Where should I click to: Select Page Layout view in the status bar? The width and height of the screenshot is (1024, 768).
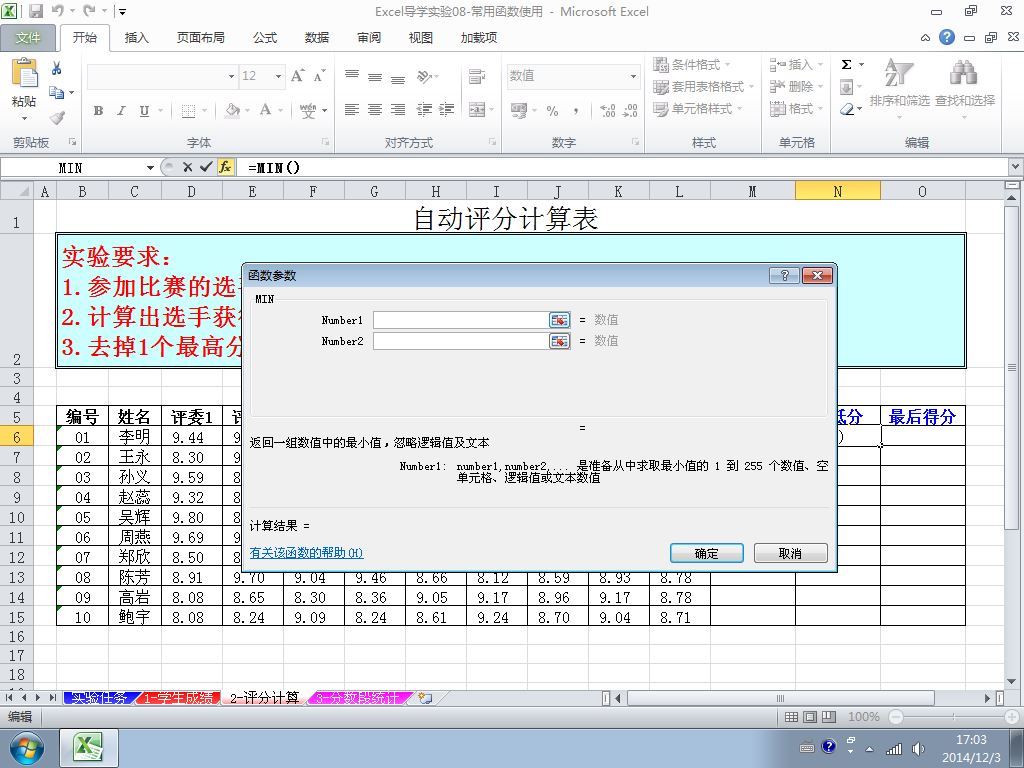pyautogui.click(x=810, y=717)
